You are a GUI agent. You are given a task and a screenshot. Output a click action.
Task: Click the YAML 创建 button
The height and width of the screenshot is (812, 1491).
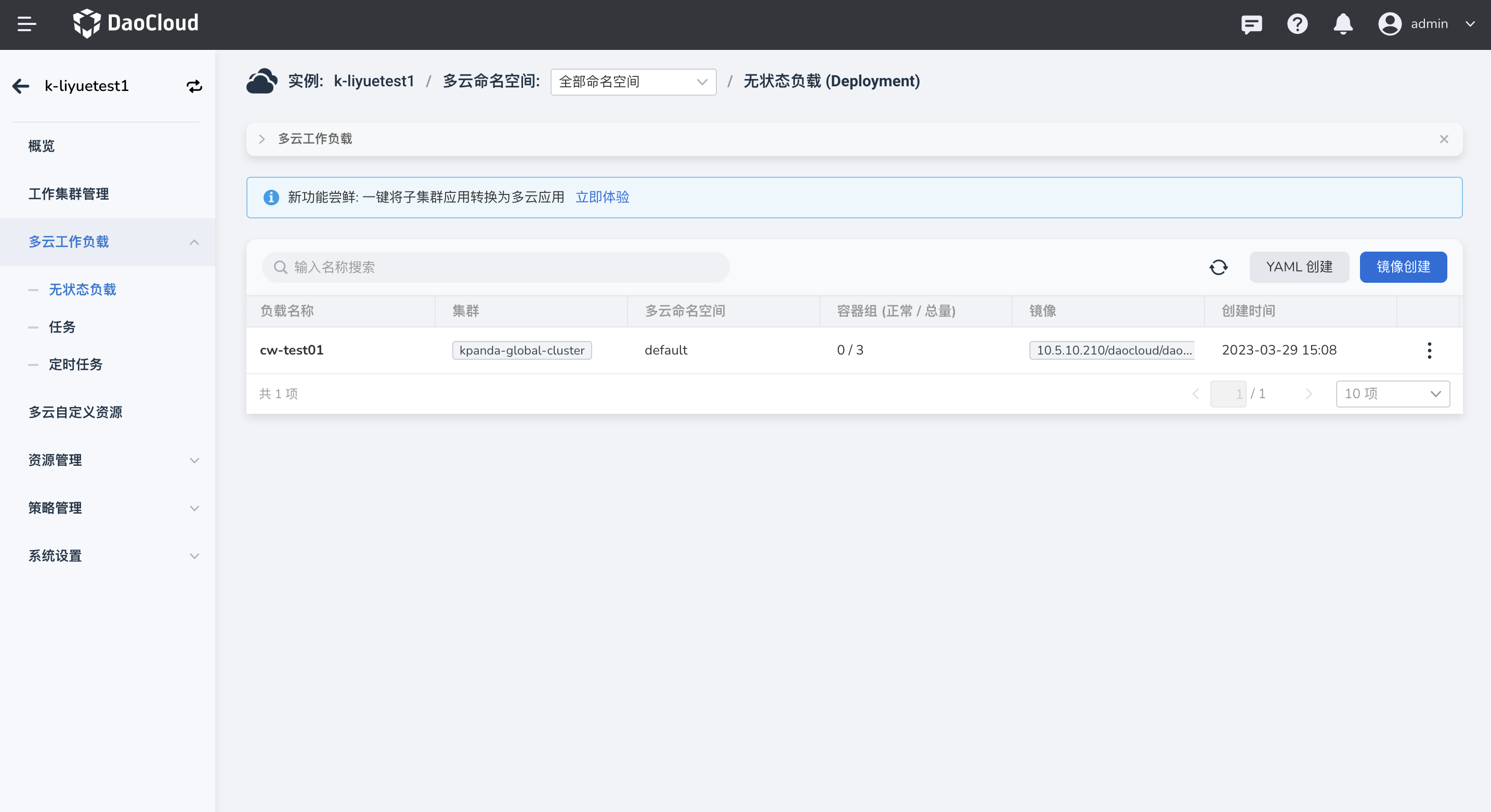(x=1299, y=267)
